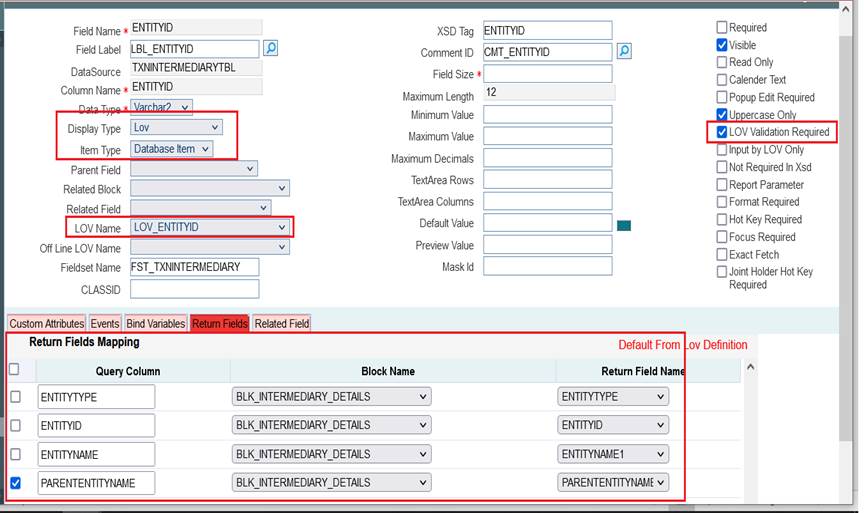Enable Hot Key Required checkbox
This screenshot has width=864, height=513.
722,219
